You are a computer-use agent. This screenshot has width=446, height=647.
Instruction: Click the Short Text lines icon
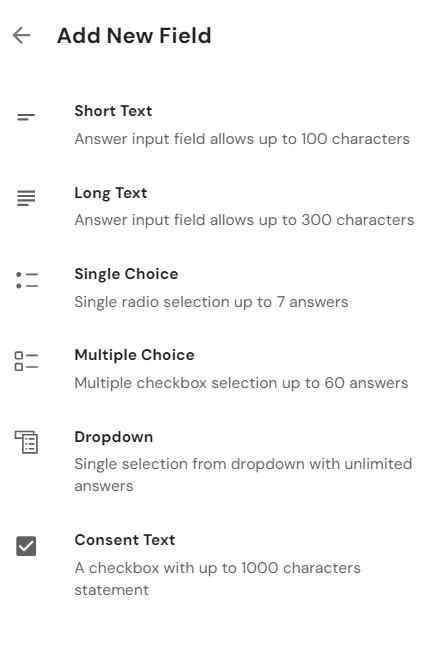(26, 118)
